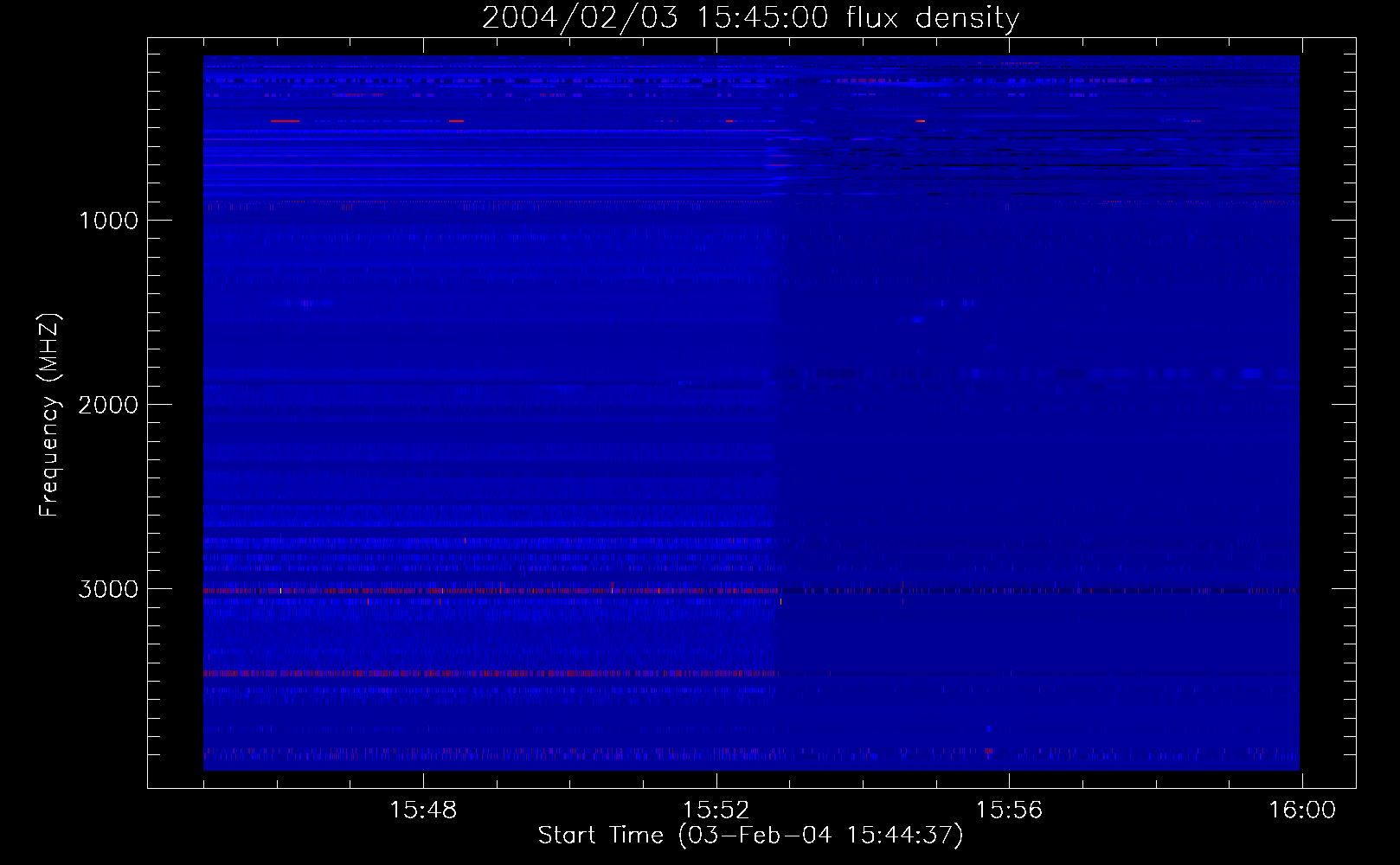Click the "Frequency (MHZ)" axis label
This screenshot has width=1400, height=865.
tap(50, 415)
